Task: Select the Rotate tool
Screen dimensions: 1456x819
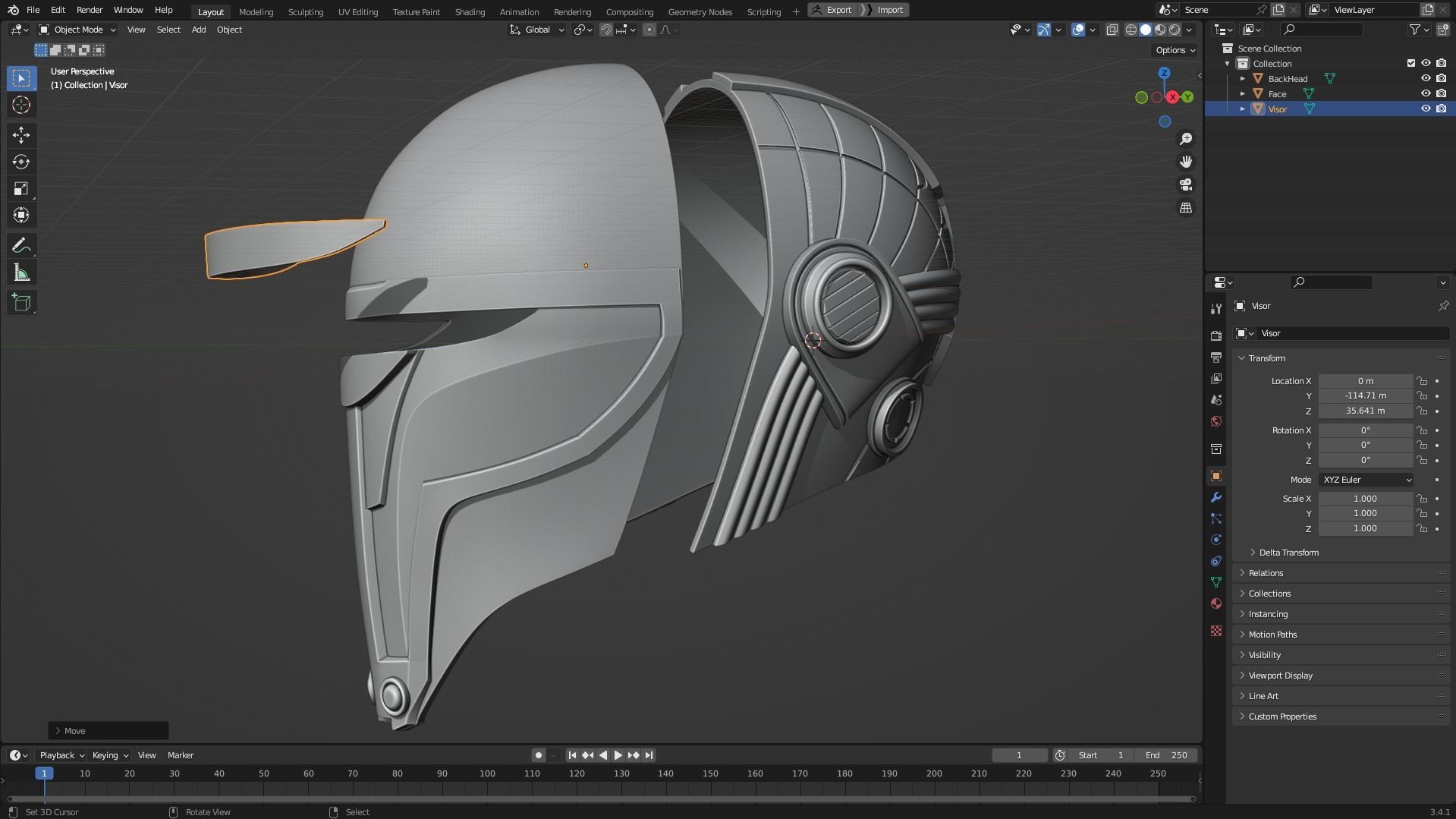Action: click(21, 162)
